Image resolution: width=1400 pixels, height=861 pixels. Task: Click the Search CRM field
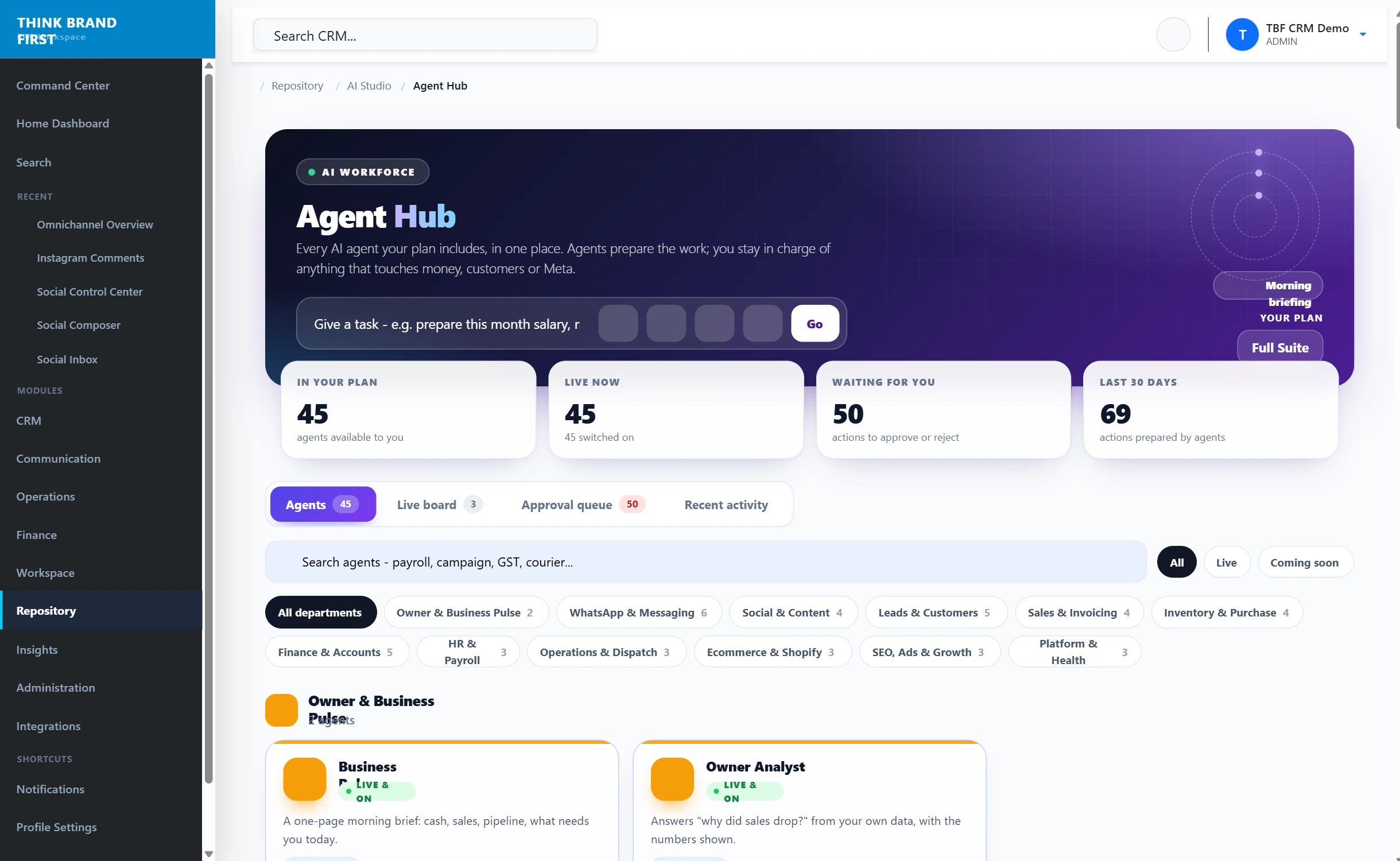[x=425, y=35]
